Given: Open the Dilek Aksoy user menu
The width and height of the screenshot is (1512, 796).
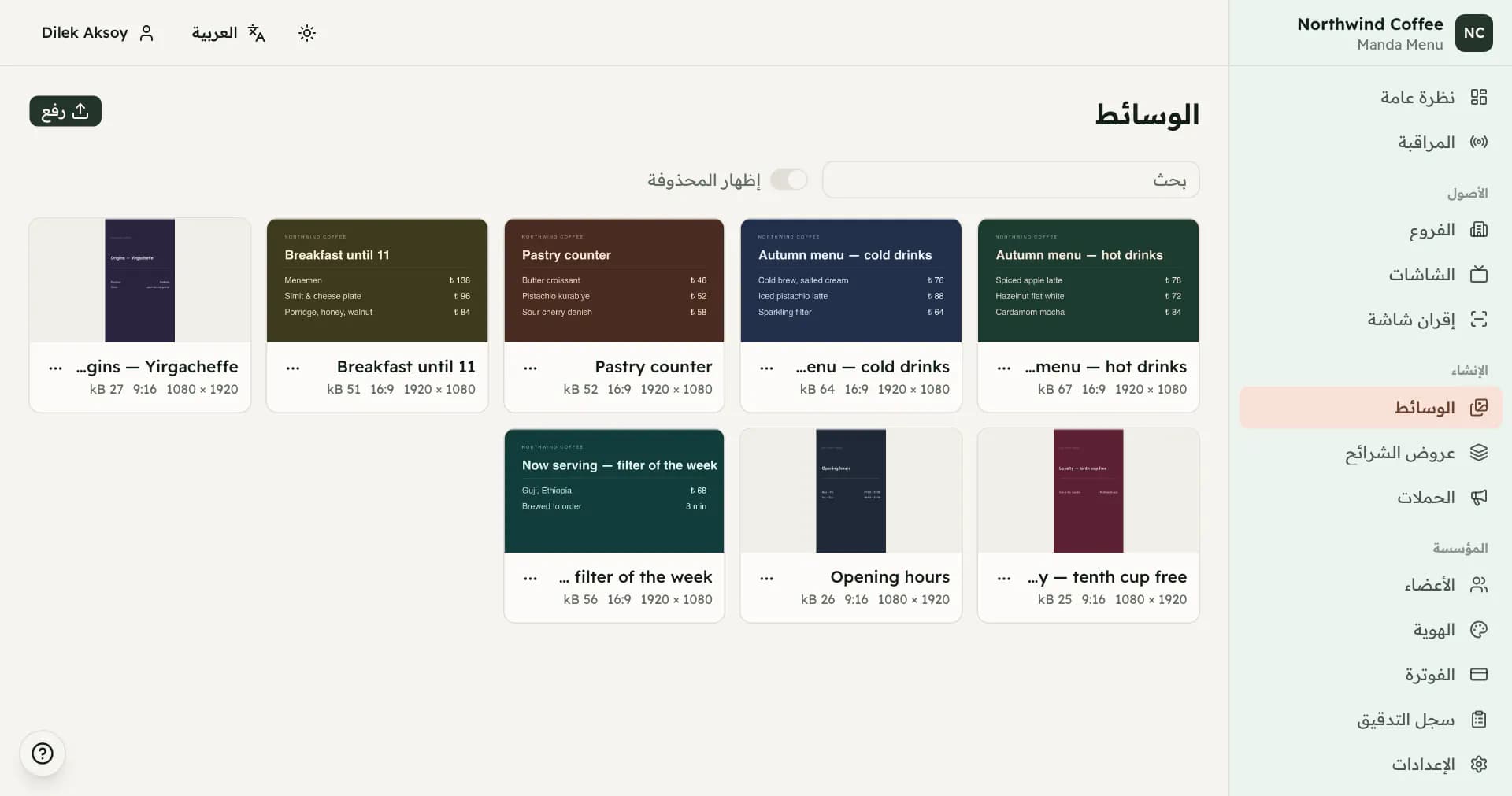Looking at the screenshot, I should pos(98,33).
